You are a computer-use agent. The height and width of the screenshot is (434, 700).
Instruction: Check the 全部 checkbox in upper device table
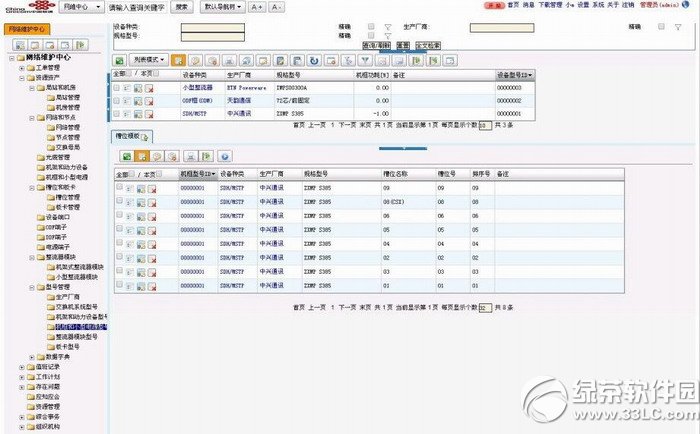[129, 73]
